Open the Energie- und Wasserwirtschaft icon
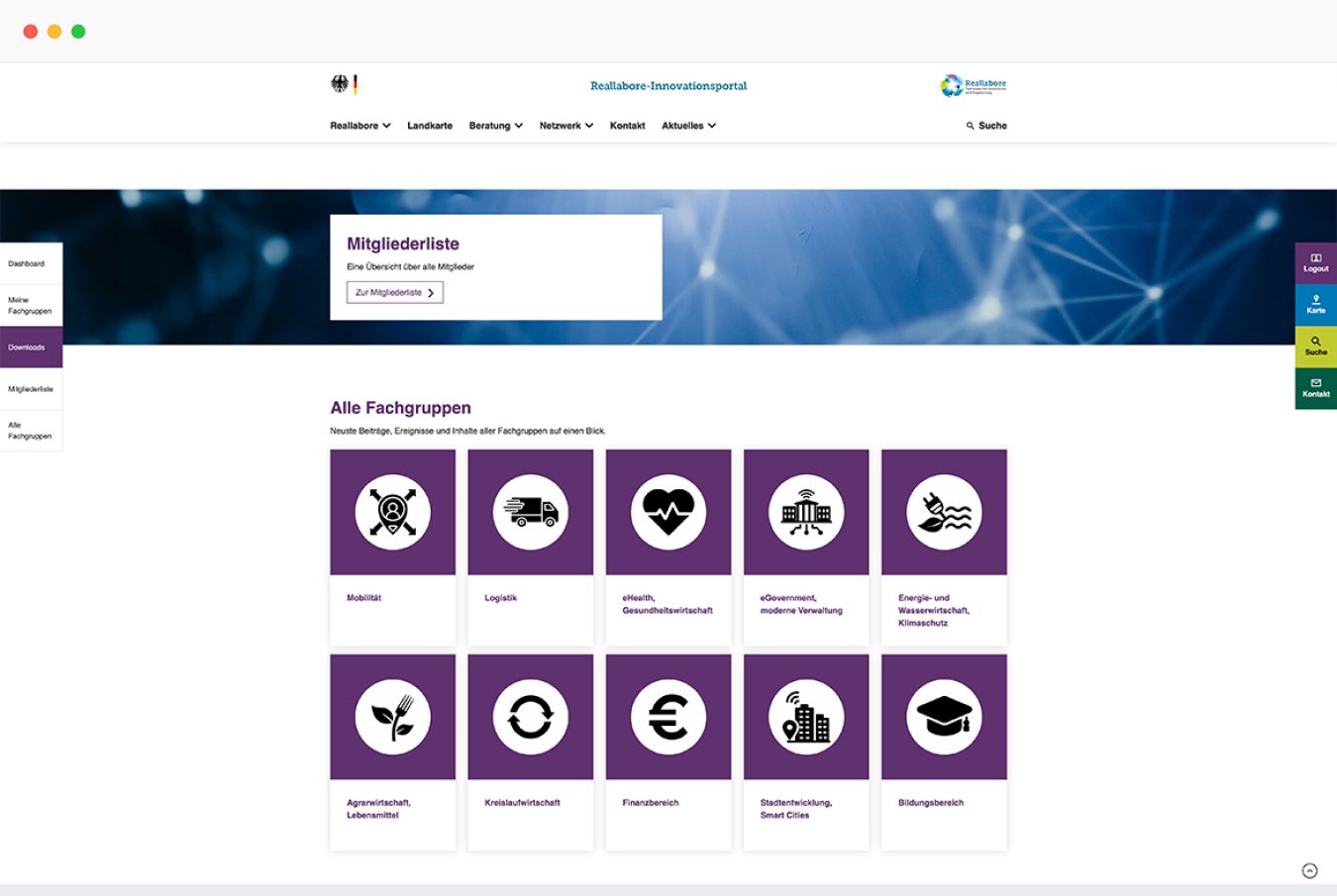The height and width of the screenshot is (896, 1337). tap(943, 512)
